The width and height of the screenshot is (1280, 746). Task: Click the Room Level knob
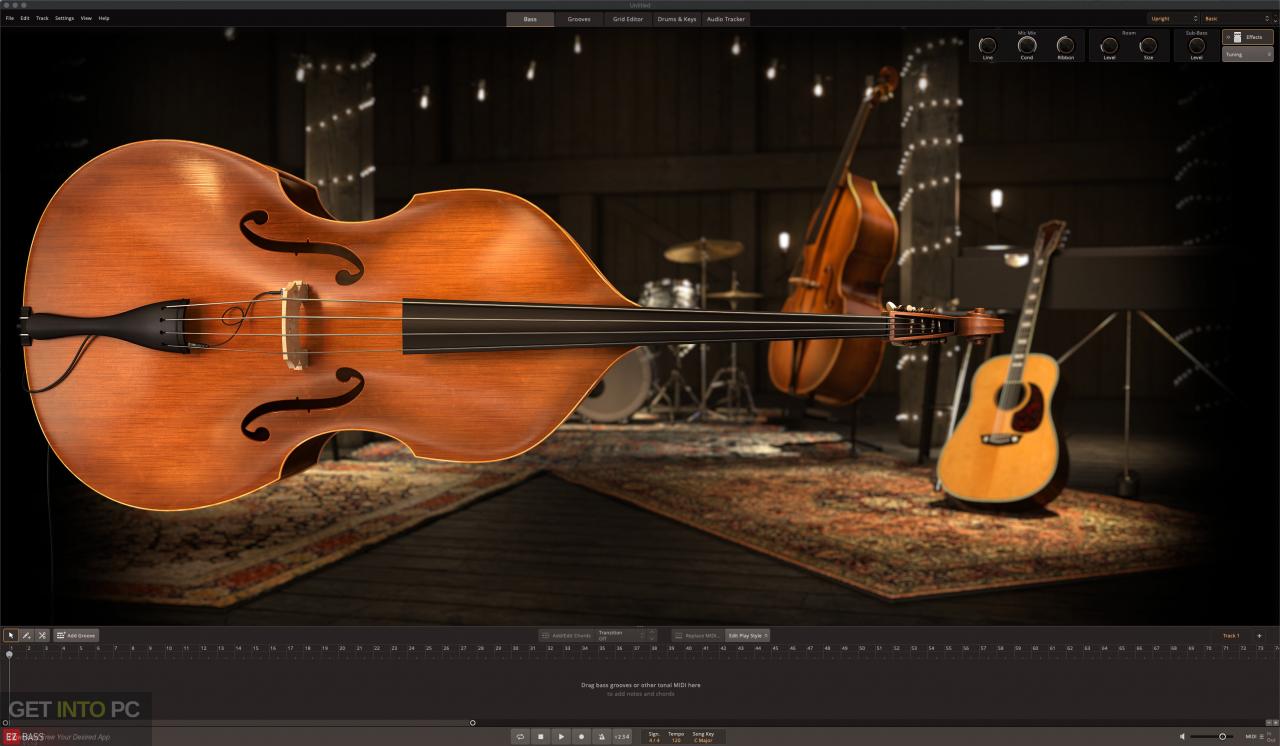tap(1109, 45)
